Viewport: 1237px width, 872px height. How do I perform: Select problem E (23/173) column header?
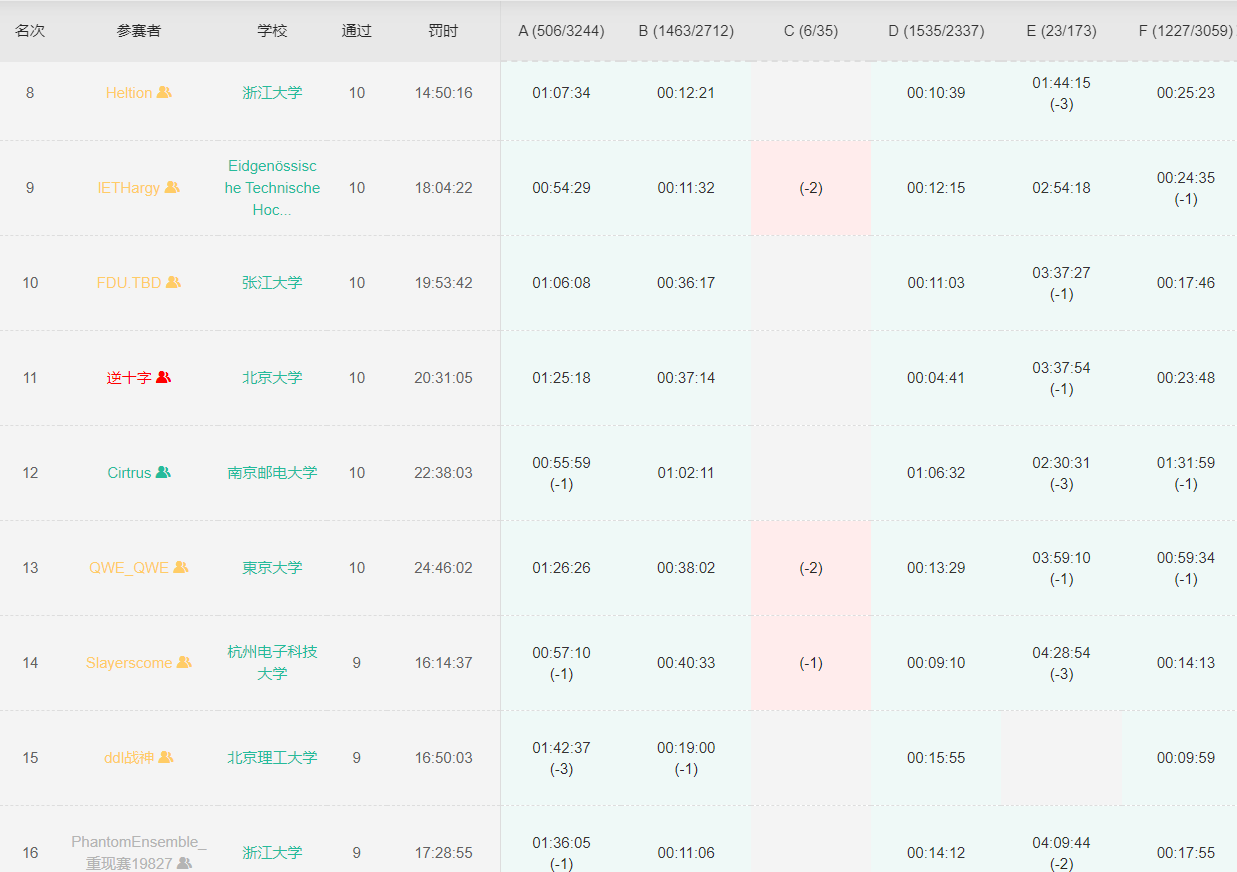point(1061,31)
